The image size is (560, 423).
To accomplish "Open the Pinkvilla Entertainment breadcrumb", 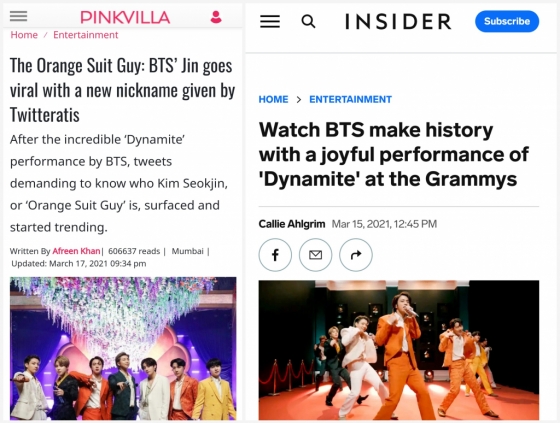I will (85, 35).
